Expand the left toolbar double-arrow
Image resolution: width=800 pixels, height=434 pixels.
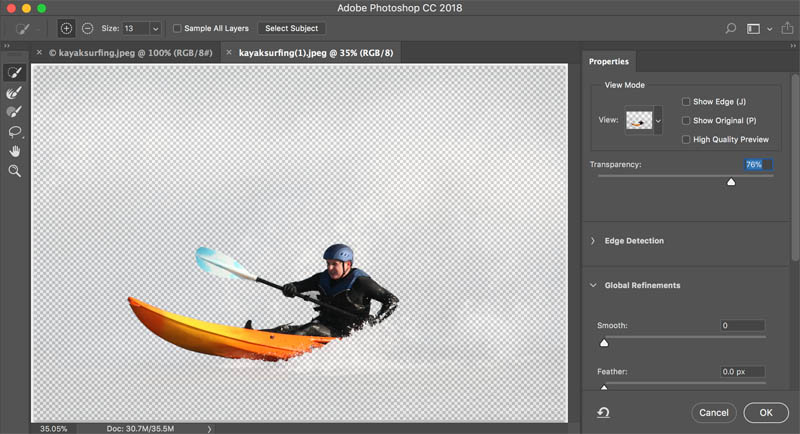click(7, 45)
